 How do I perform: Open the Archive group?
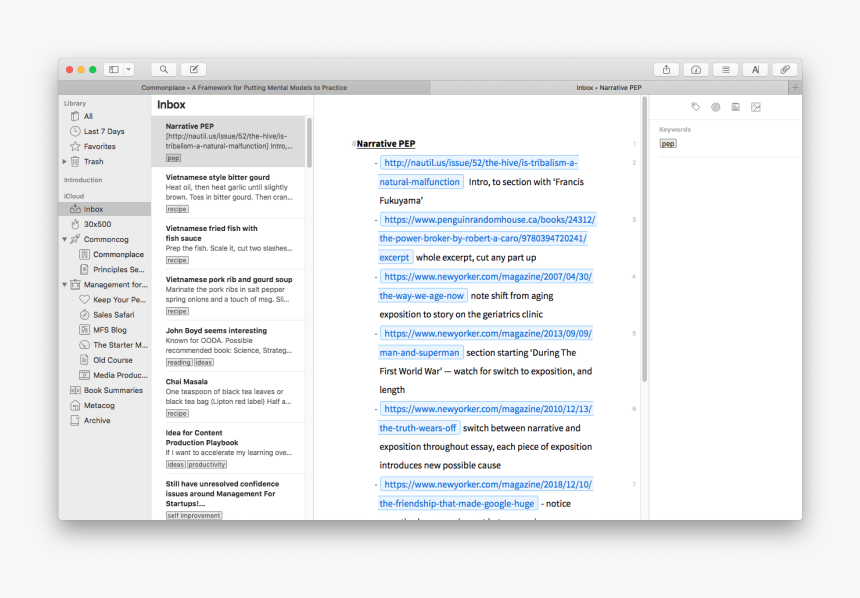pos(105,420)
